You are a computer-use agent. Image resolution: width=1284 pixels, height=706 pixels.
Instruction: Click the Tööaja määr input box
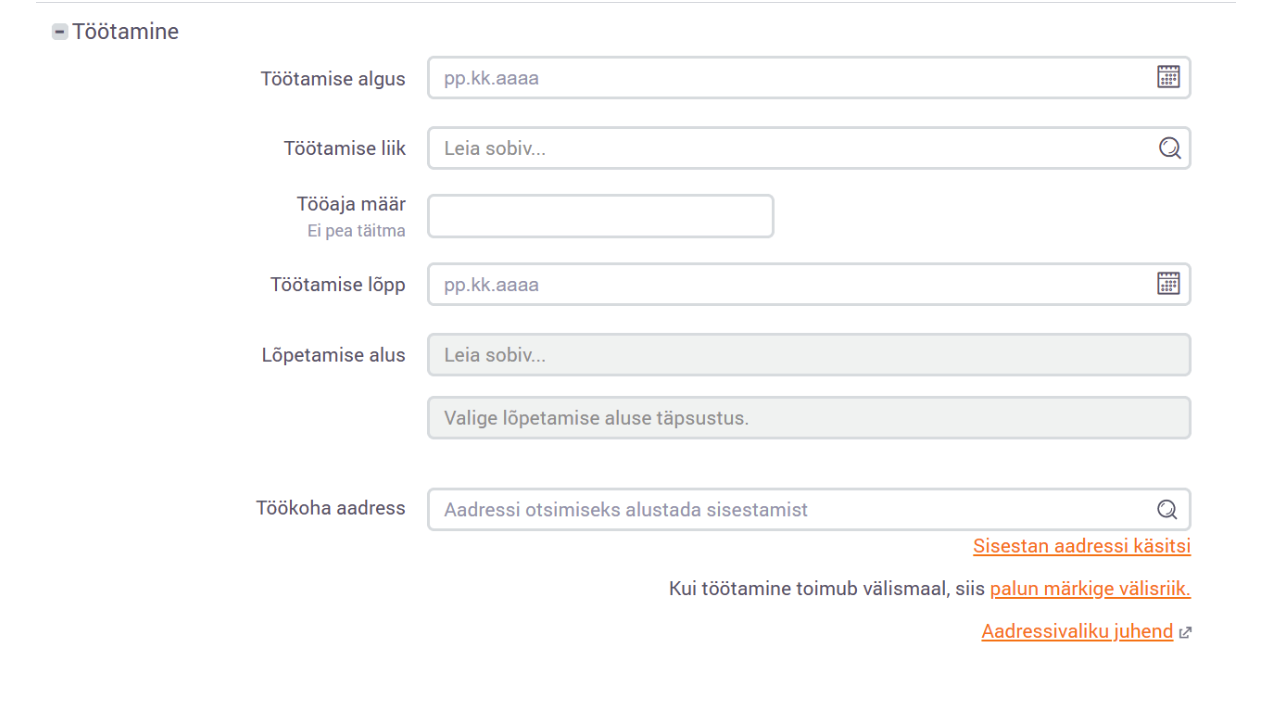(600, 216)
